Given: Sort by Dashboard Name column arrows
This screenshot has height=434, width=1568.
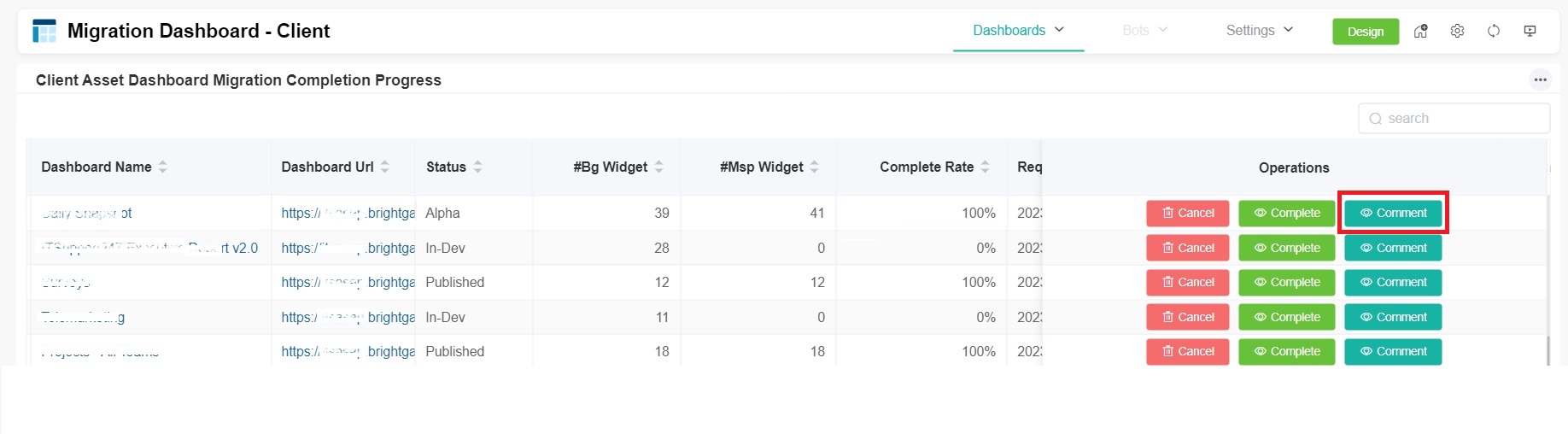Looking at the screenshot, I should tap(162, 167).
